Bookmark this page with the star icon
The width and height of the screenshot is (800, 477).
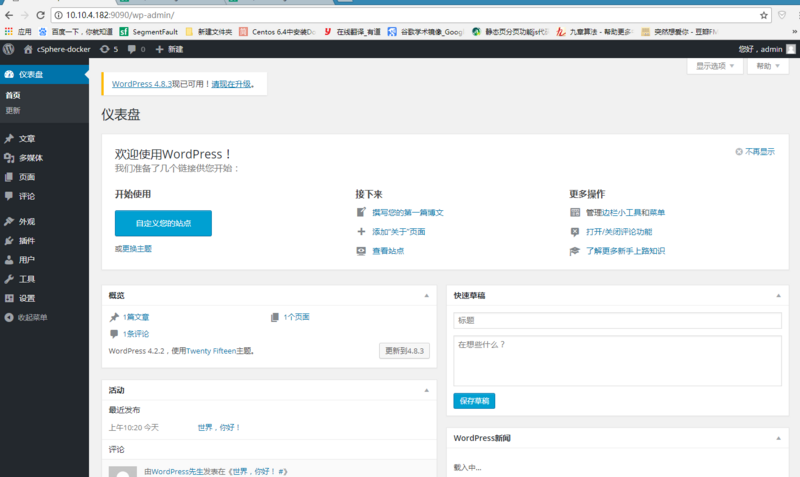click(764, 15)
